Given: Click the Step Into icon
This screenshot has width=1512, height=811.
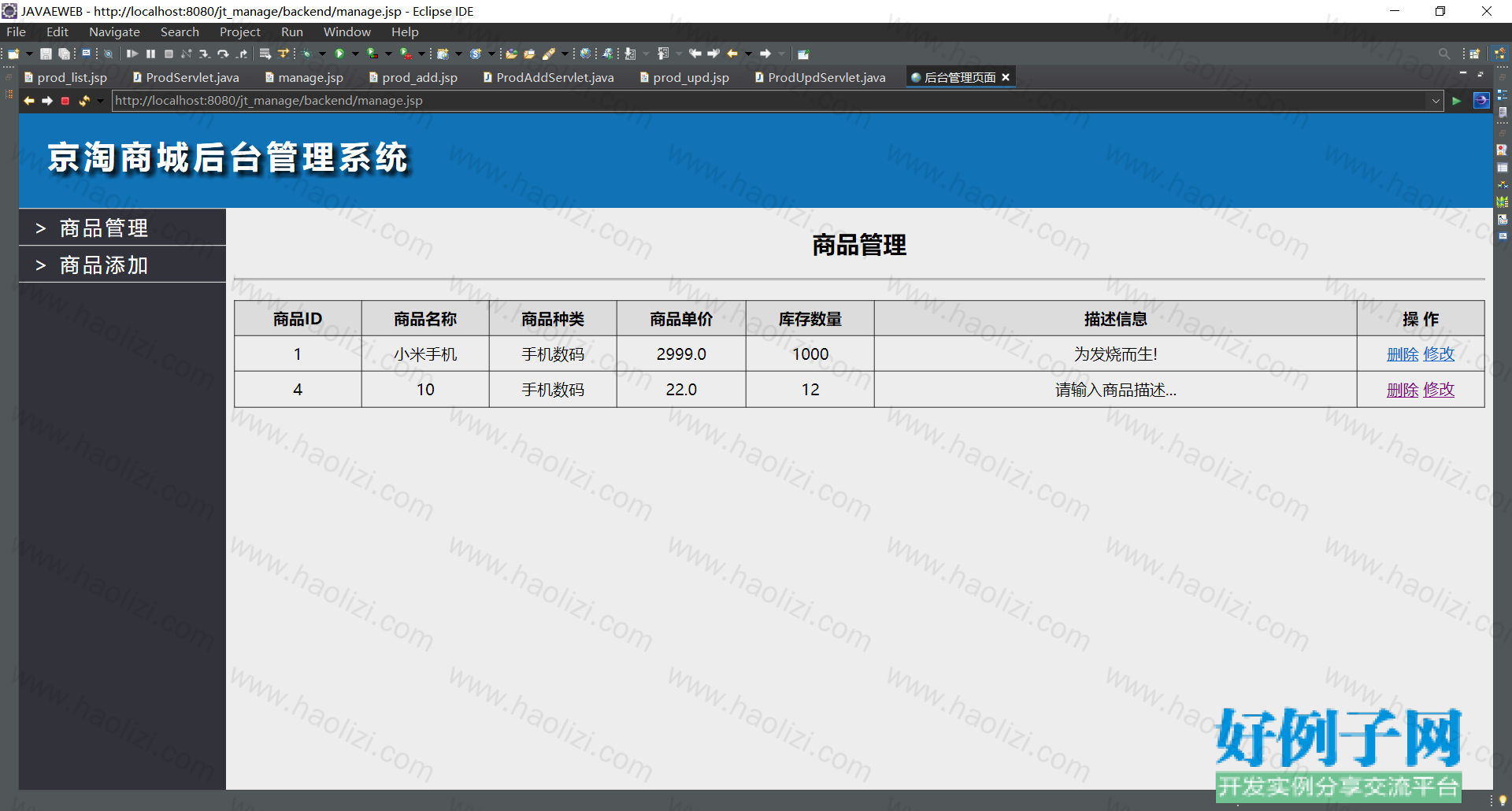Looking at the screenshot, I should pos(205,54).
